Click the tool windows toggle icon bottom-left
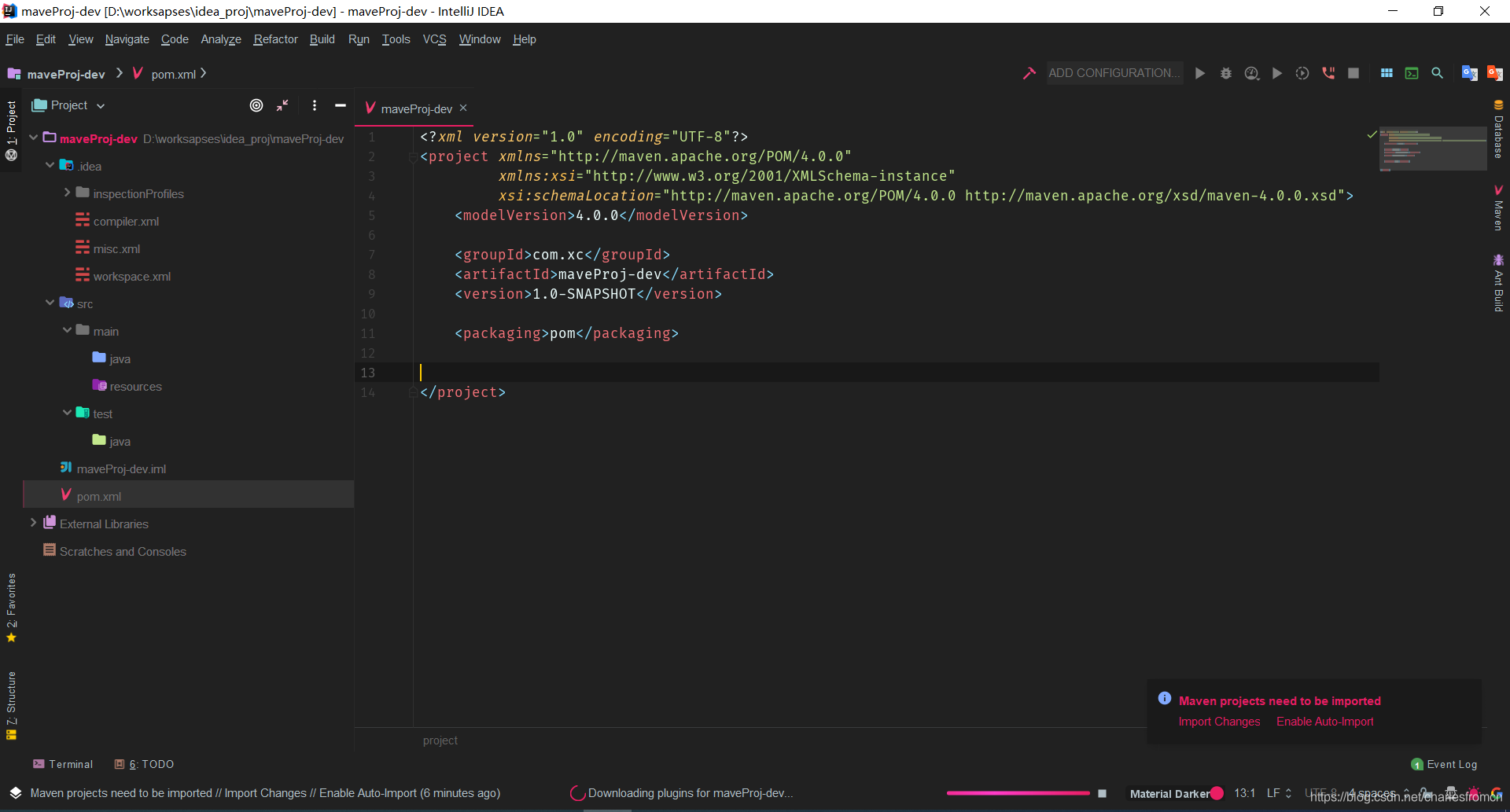The height and width of the screenshot is (812, 1510). tap(15, 792)
